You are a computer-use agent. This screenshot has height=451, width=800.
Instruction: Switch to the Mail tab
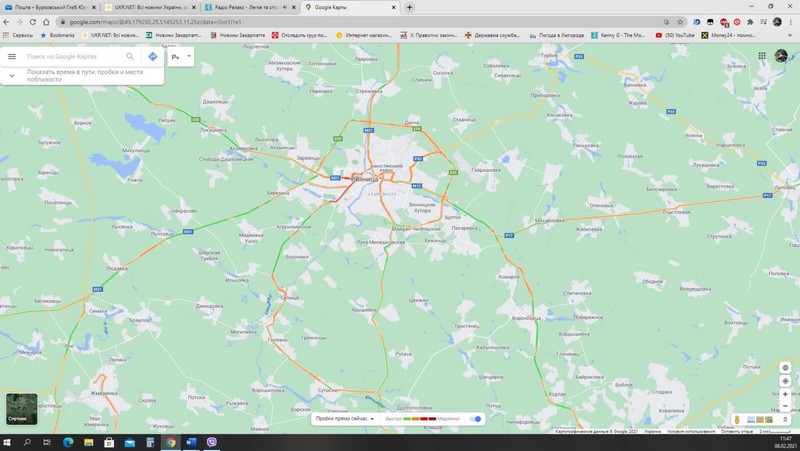click(50, 7)
